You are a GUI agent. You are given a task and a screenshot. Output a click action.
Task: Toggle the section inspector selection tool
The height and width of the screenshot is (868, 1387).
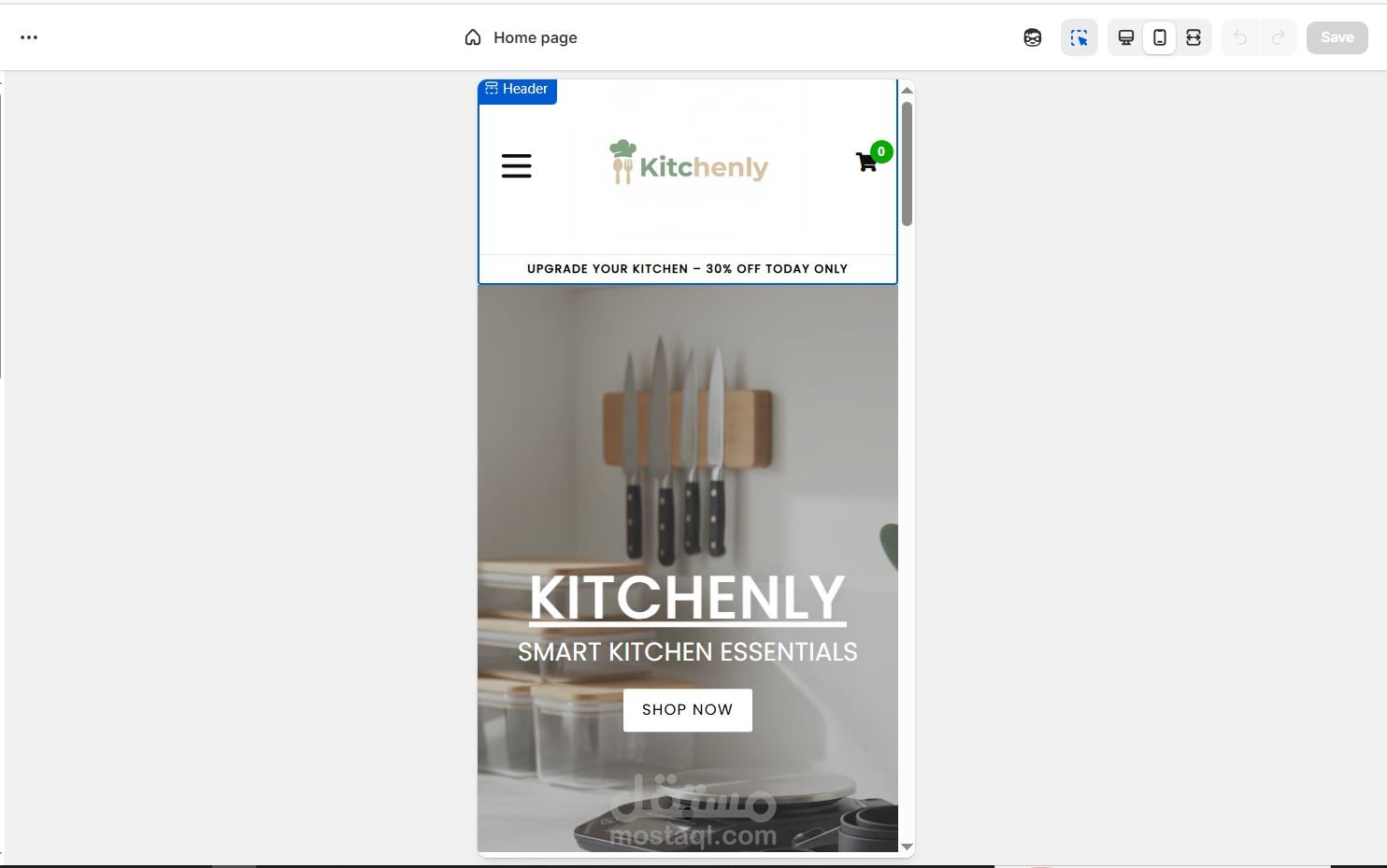[1080, 37]
